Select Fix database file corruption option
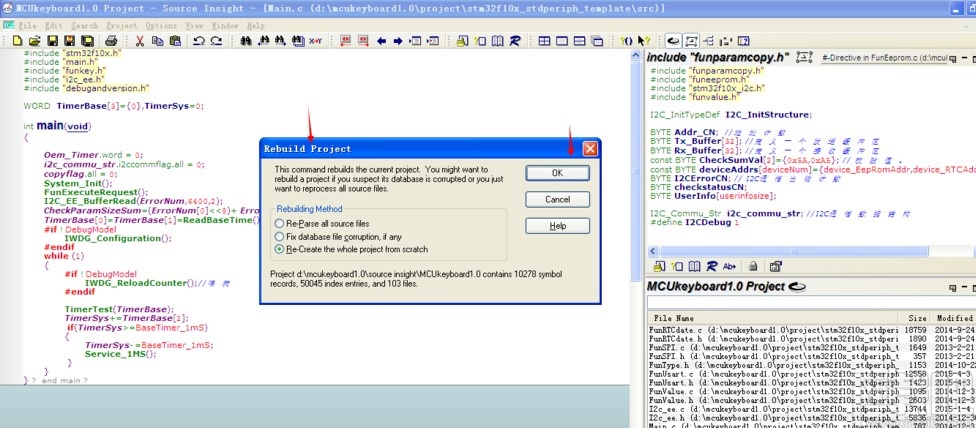 pyautogui.click(x=339, y=236)
